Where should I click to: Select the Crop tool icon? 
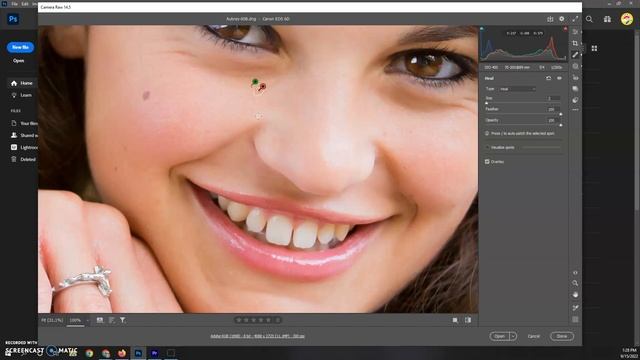pyautogui.click(x=575, y=43)
